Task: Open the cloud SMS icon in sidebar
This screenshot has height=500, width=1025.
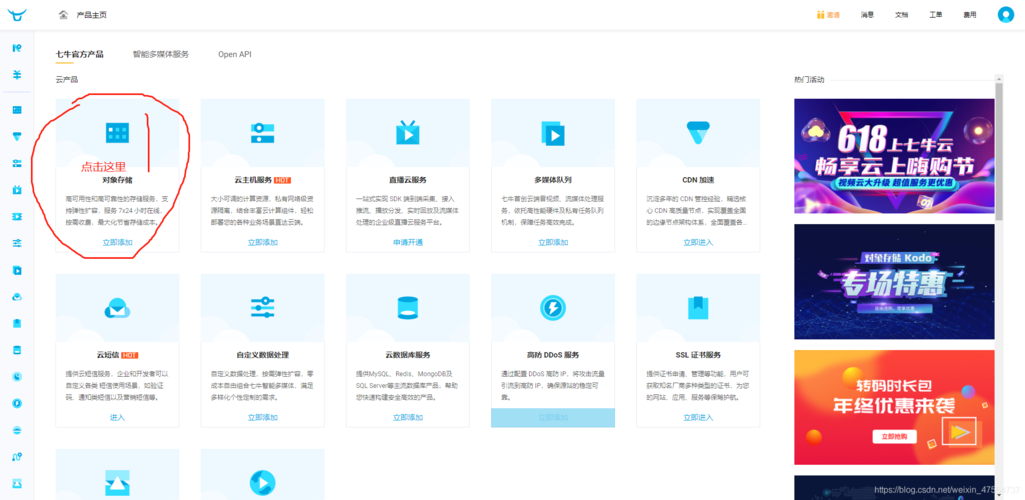Action: pyautogui.click(x=18, y=297)
